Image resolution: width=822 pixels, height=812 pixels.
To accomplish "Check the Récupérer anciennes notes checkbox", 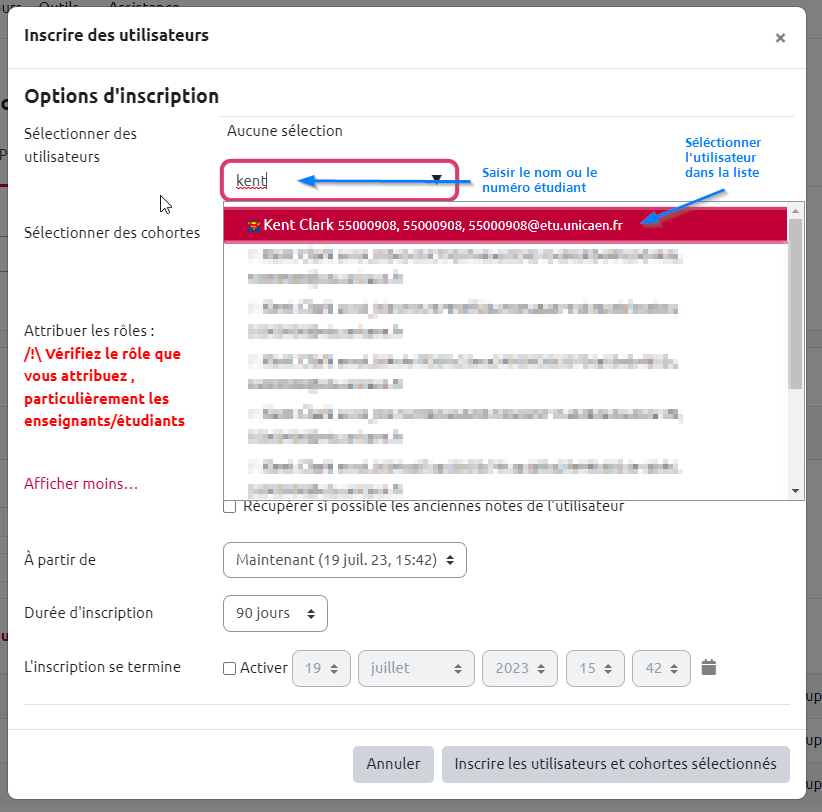I will tap(230, 507).
